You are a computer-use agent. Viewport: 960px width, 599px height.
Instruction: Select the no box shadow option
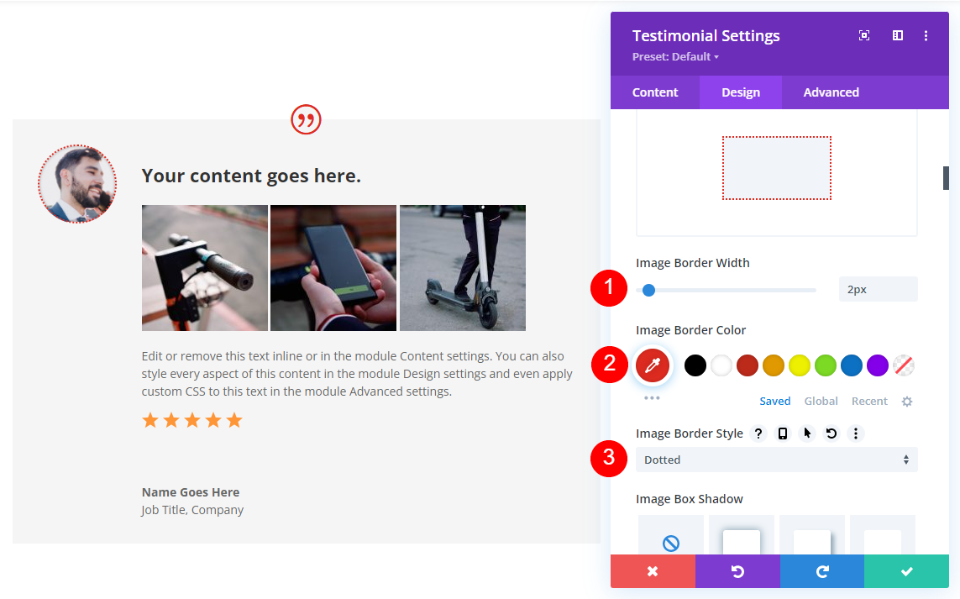point(671,536)
